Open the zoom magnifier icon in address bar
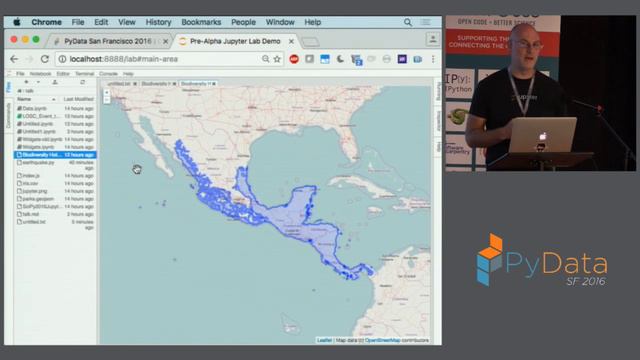The image size is (640, 360). 266,59
